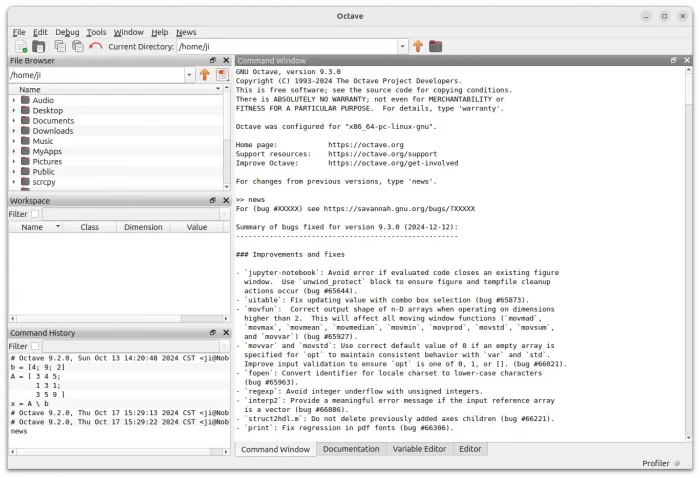Viewport: 700px width, 478px height.
Task: Sort Workspace by Dimension column header
Action: coord(143,227)
